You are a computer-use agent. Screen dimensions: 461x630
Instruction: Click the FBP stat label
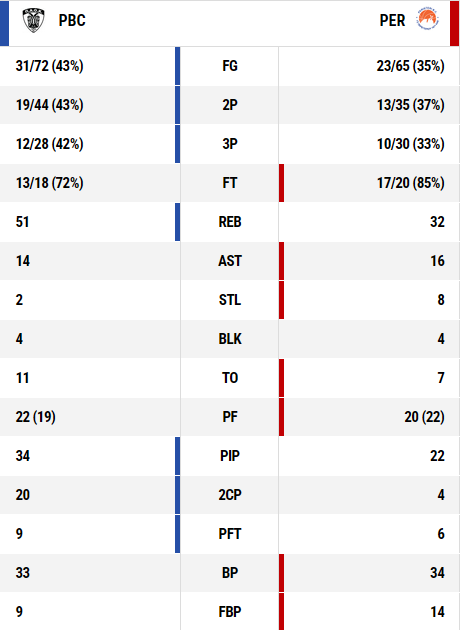pos(229,612)
